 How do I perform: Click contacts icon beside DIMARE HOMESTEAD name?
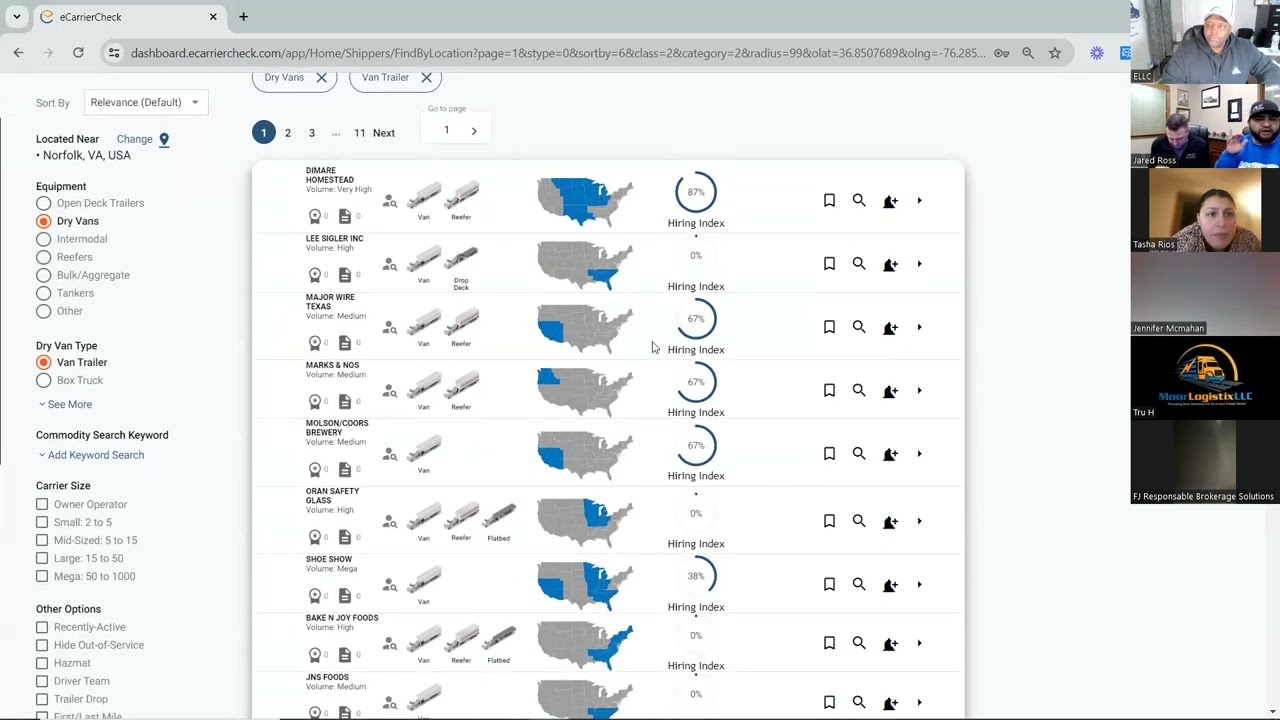click(390, 202)
